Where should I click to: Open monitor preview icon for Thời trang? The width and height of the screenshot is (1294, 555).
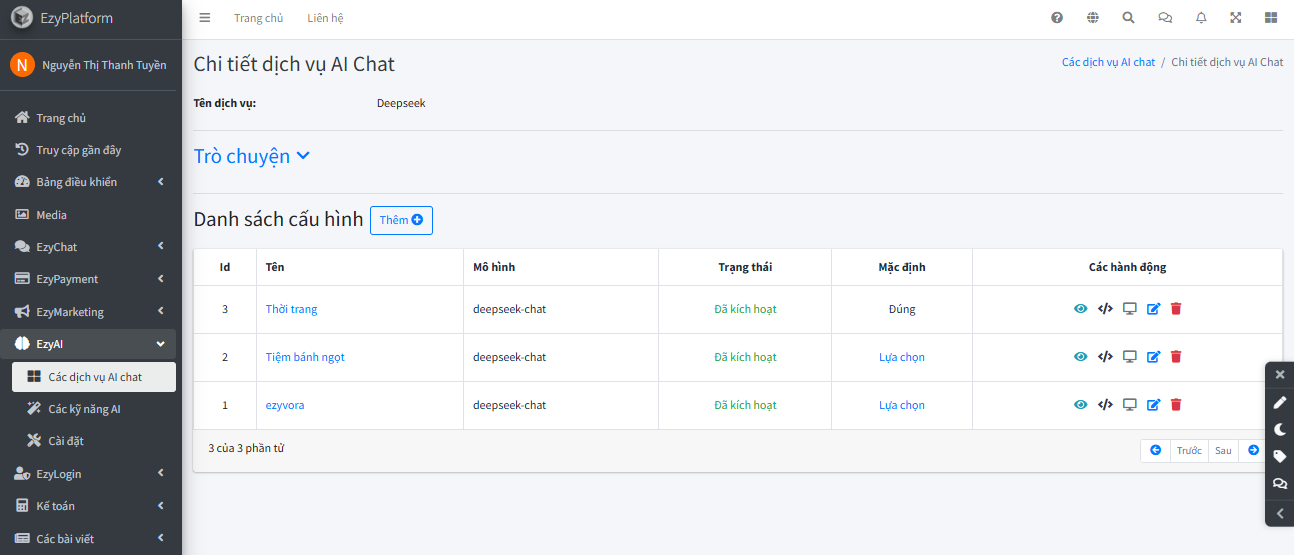pos(1130,309)
